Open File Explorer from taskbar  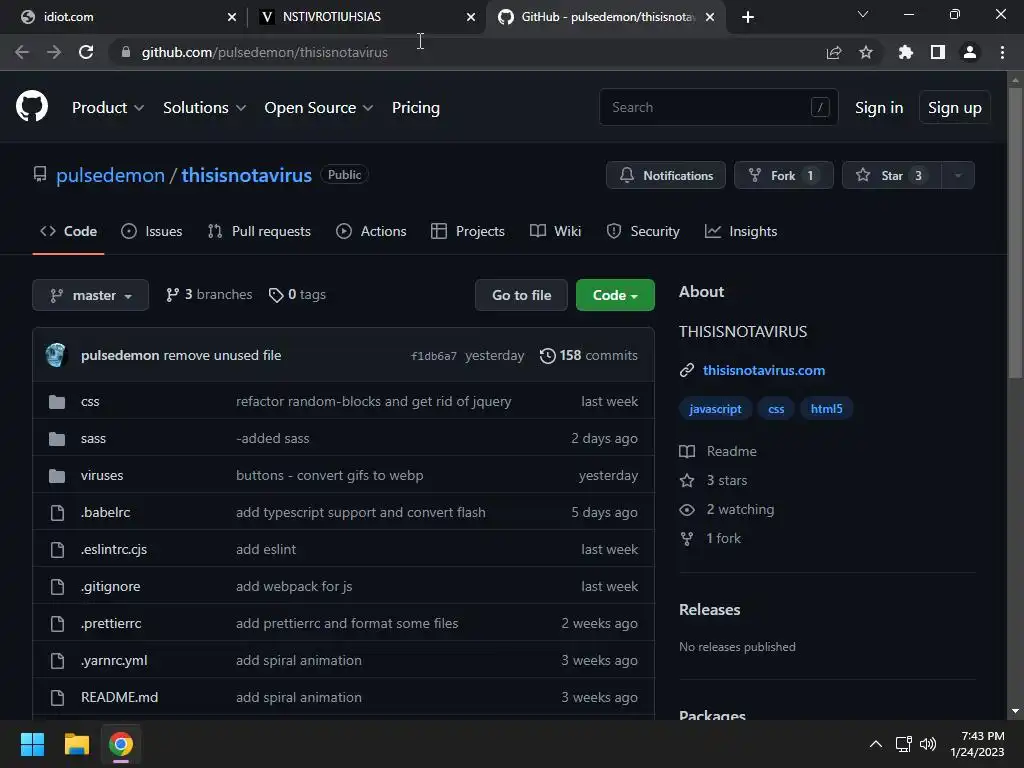[x=76, y=744]
